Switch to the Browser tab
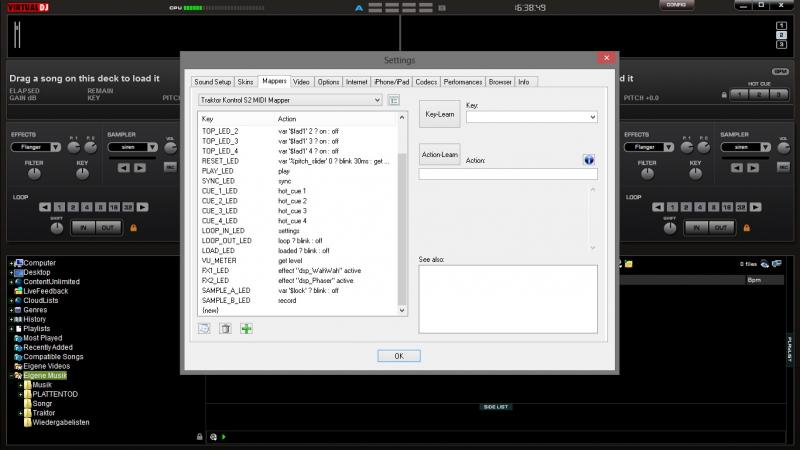Viewport: 800px width, 450px height. click(x=500, y=82)
